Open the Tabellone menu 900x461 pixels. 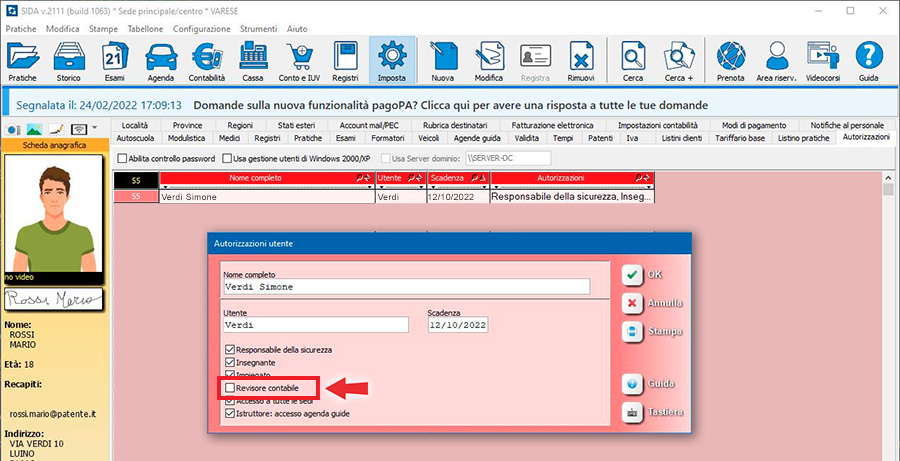tap(146, 29)
